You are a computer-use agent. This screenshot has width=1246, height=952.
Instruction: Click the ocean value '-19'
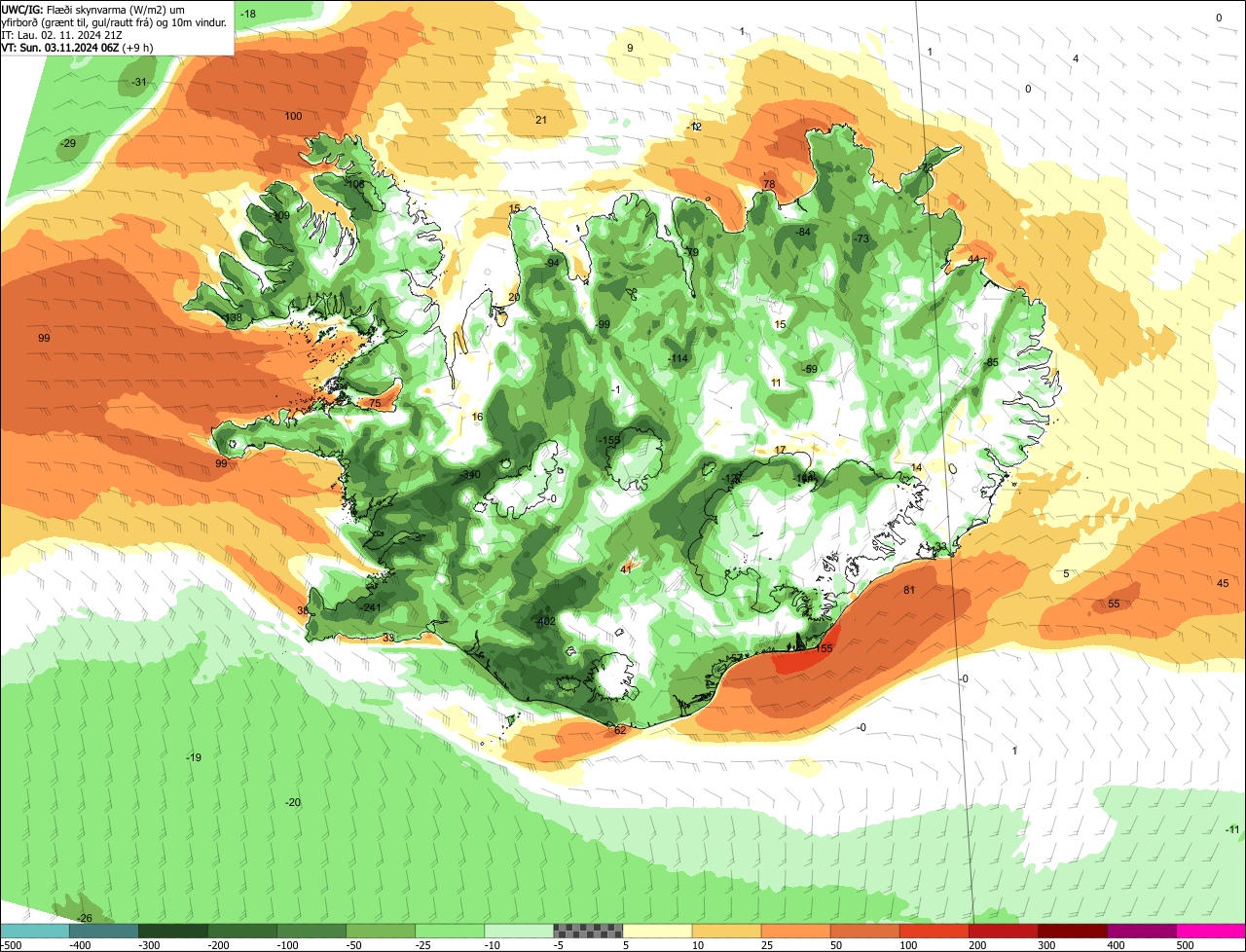point(194,757)
